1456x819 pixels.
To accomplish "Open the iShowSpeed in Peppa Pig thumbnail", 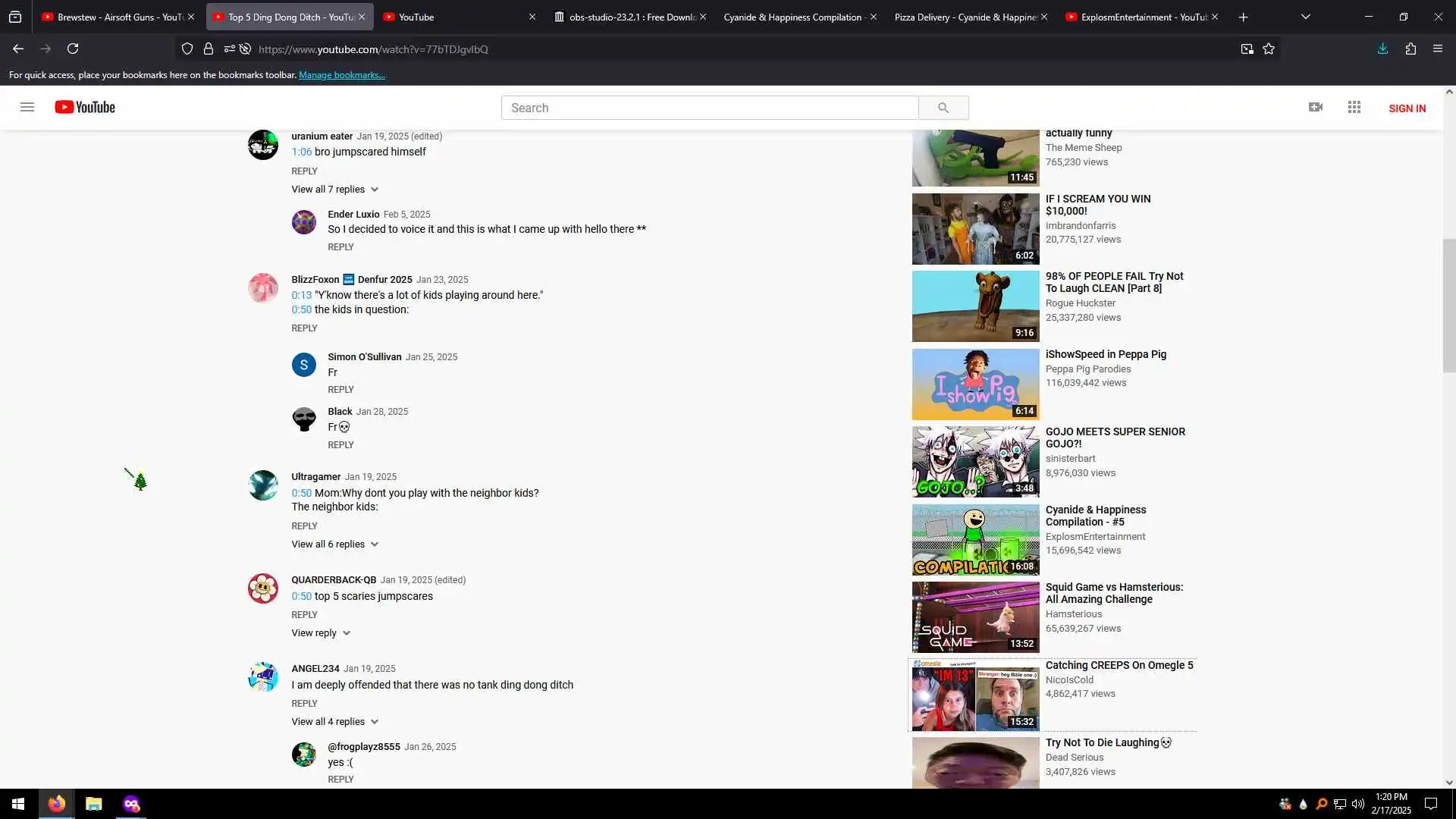I will pos(975,384).
